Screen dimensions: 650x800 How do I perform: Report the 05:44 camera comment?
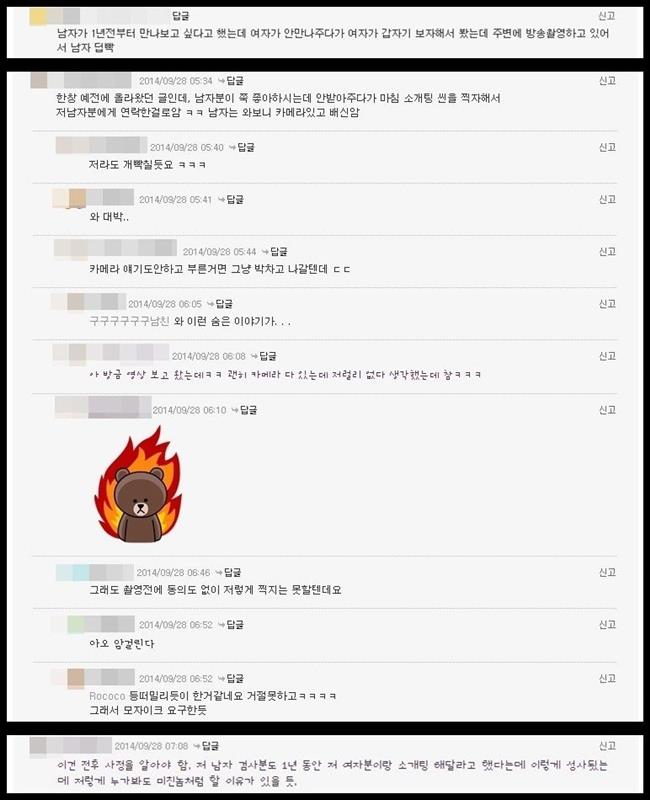click(x=607, y=252)
